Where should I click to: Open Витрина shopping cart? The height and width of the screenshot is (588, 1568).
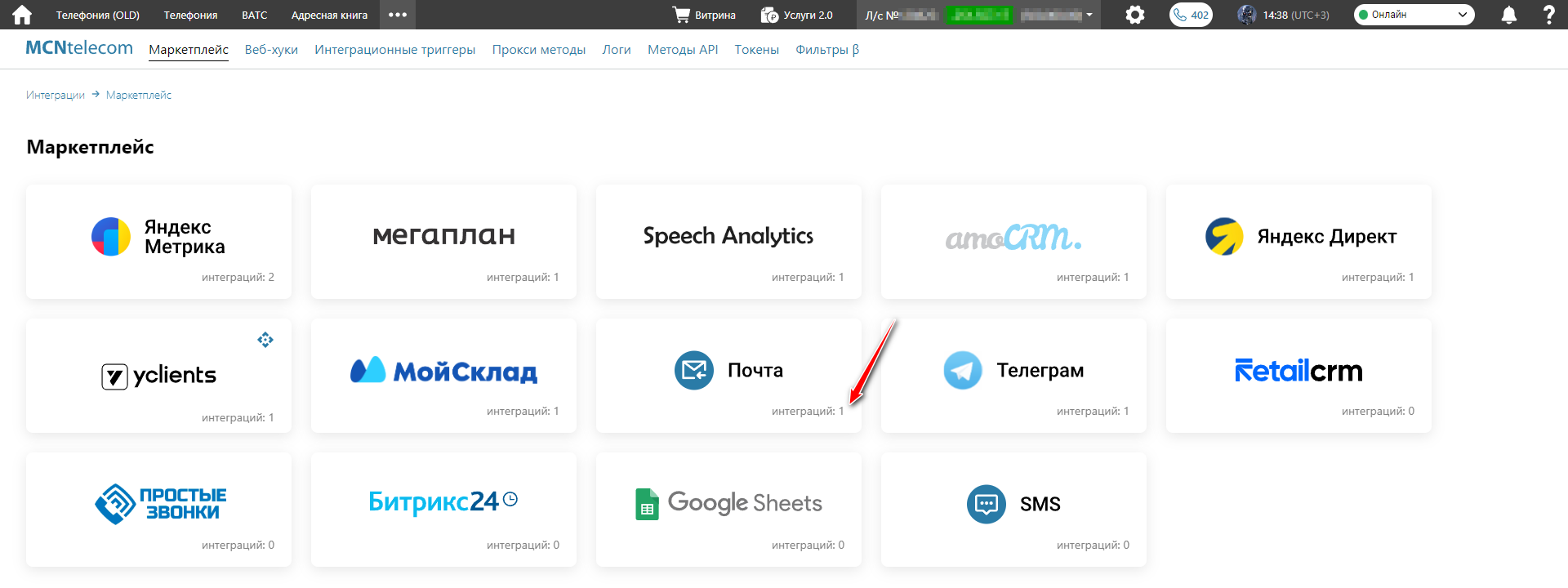tap(704, 15)
